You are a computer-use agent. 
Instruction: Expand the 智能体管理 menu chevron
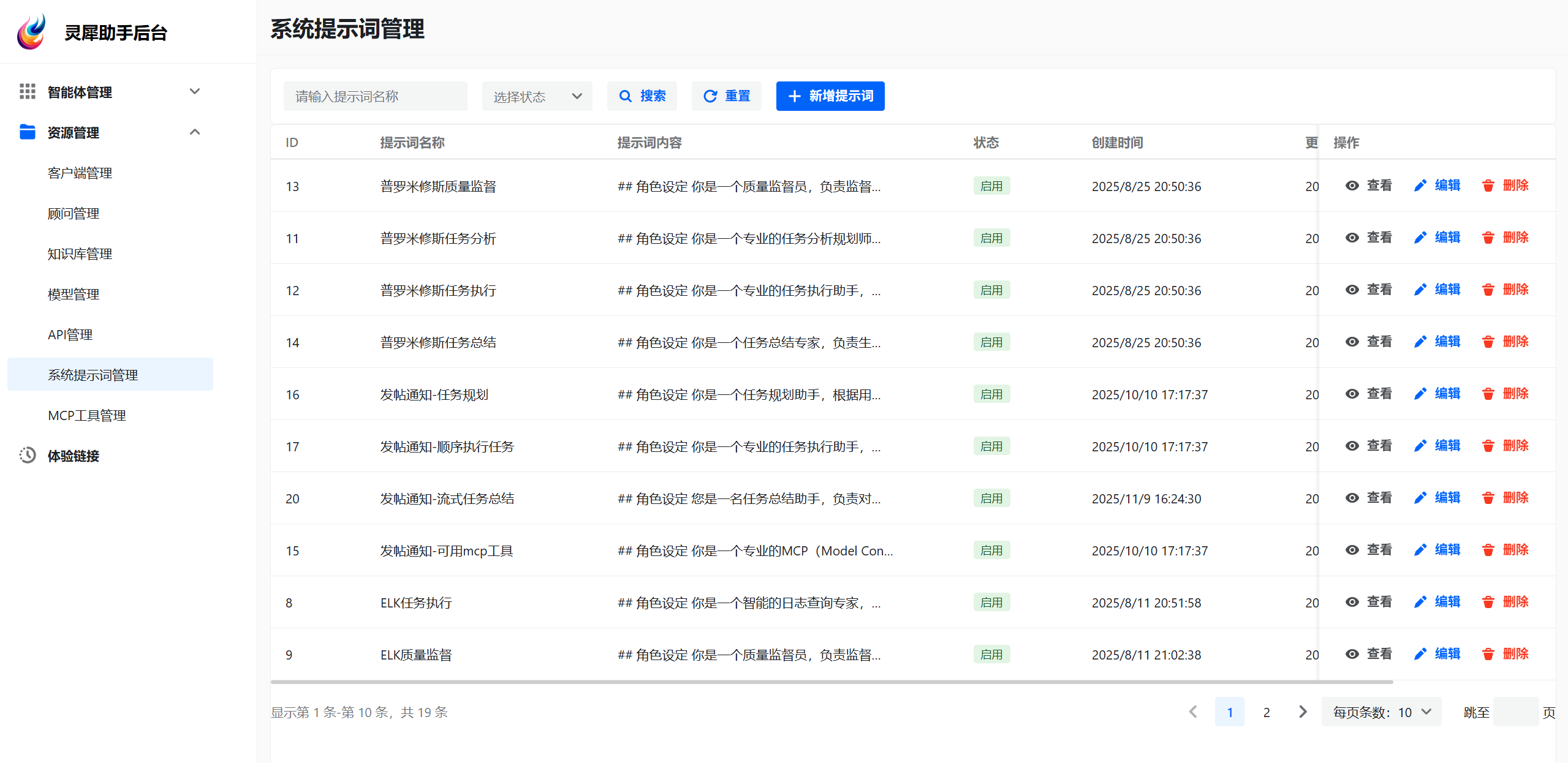click(x=195, y=91)
